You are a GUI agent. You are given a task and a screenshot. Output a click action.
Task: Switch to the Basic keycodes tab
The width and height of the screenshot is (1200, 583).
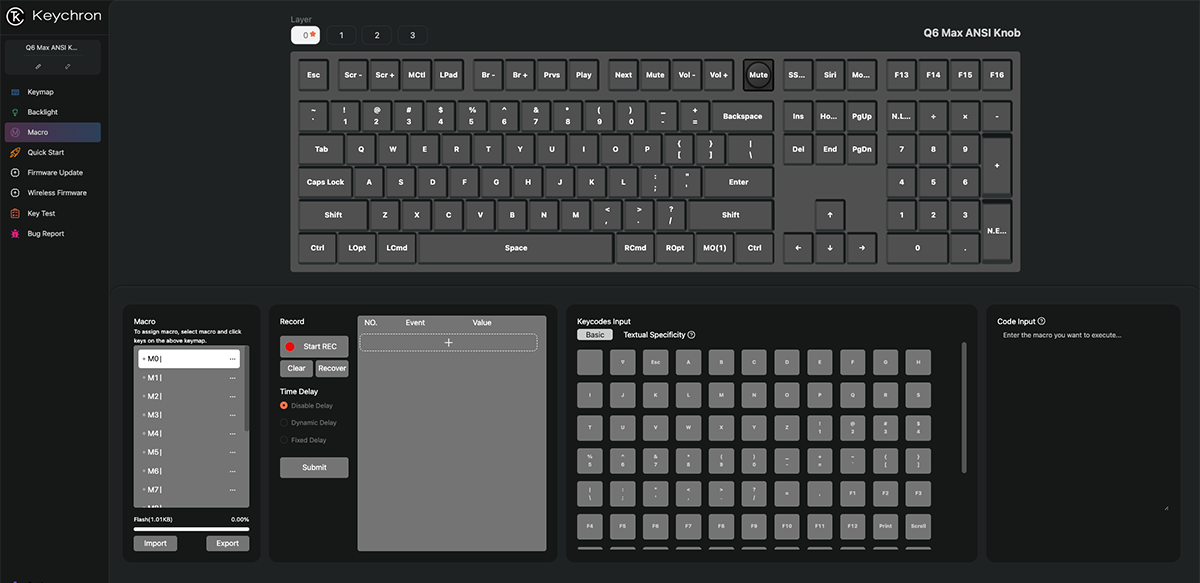point(594,335)
